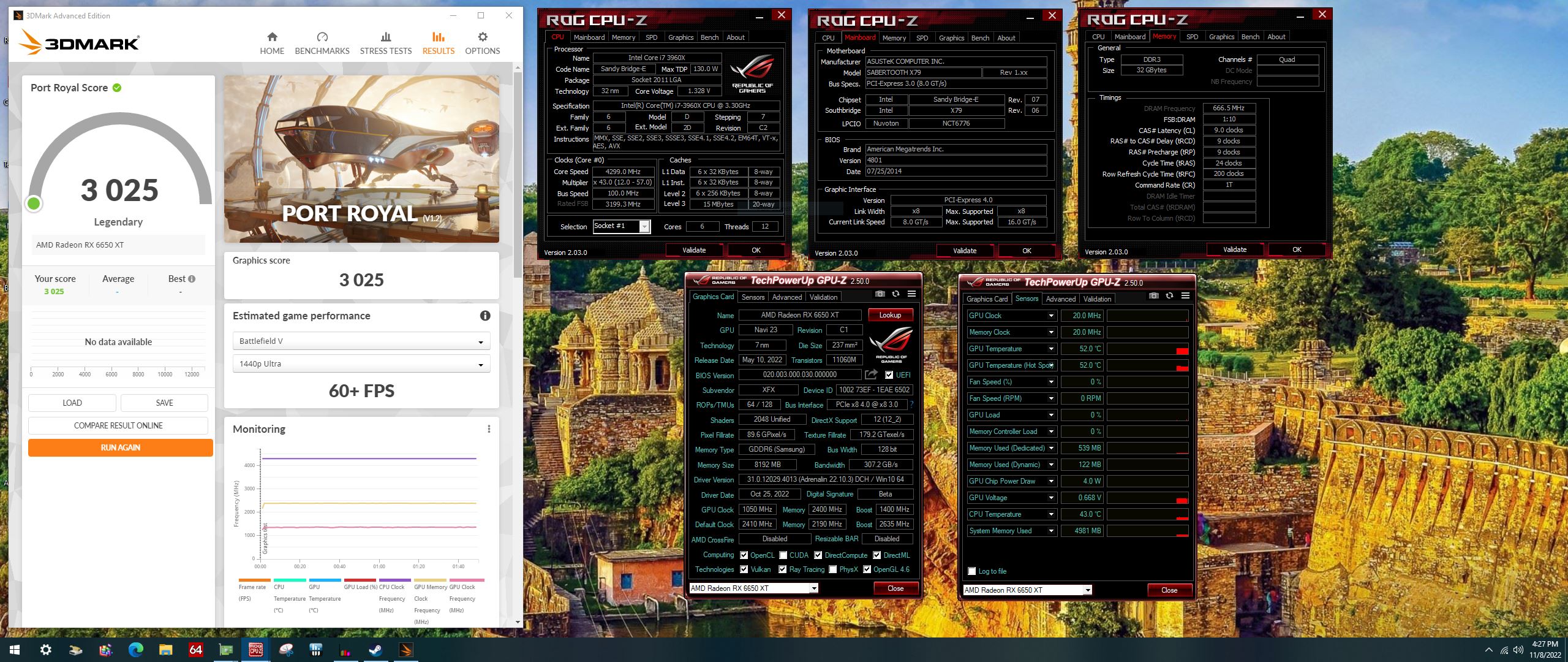Click the question mark next to Bus Interface
This screenshot has height=662, width=1568.
point(911,405)
